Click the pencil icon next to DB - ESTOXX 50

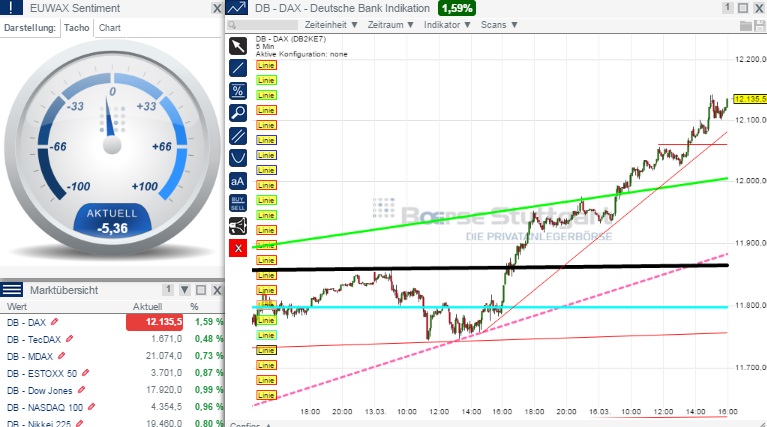tap(86, 373)
